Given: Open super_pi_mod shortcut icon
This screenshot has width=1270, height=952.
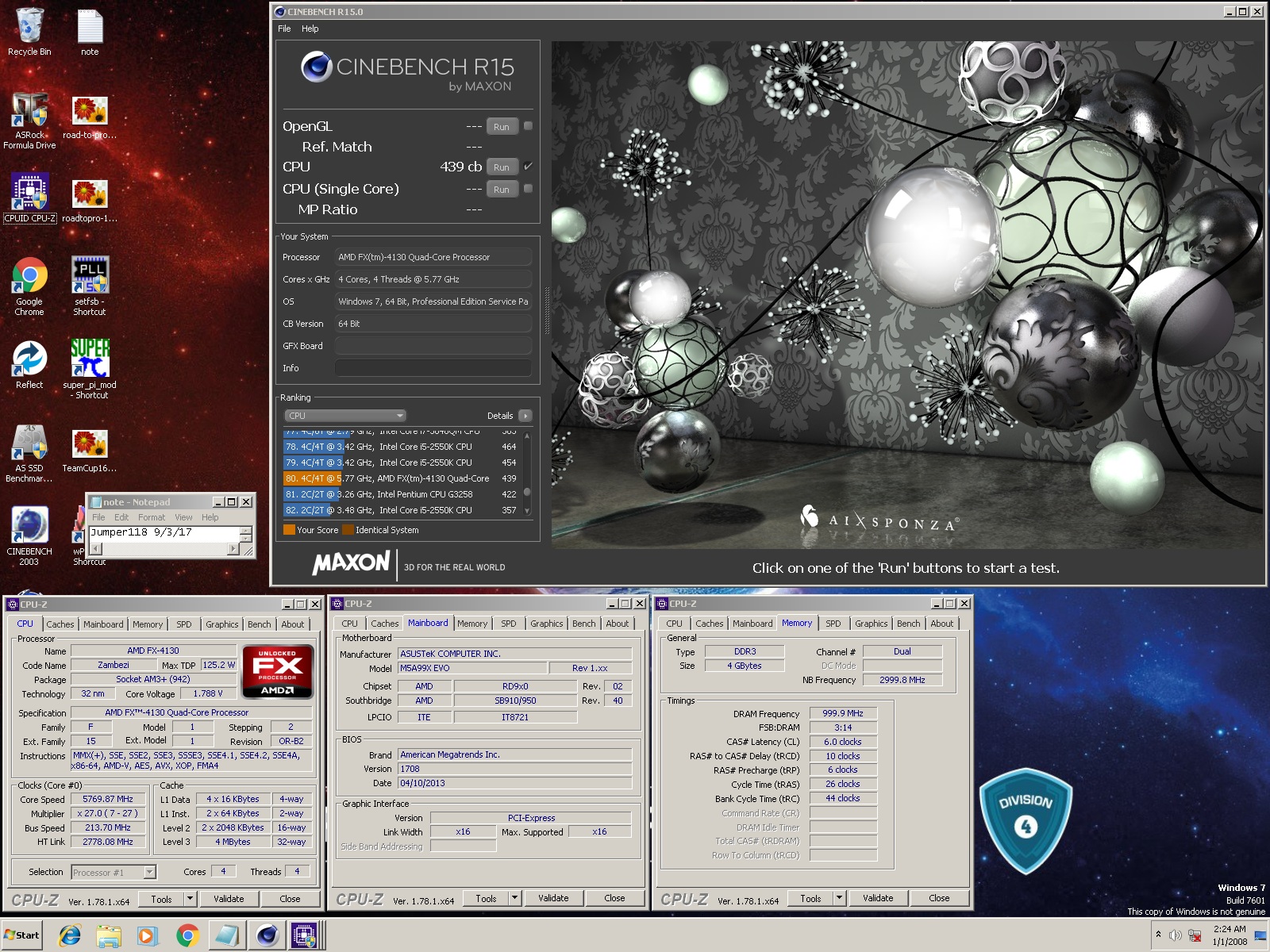Looking at the screenshot, I should coord(90,369).
